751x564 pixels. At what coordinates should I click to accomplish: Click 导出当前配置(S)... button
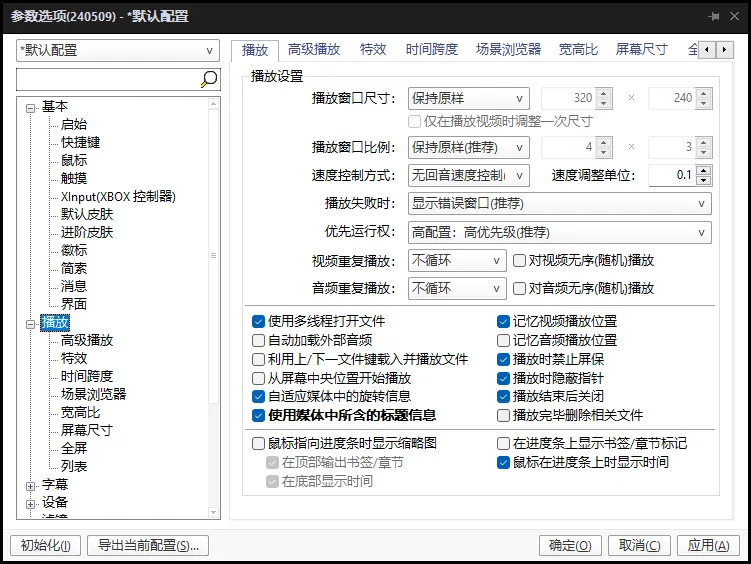148,545
